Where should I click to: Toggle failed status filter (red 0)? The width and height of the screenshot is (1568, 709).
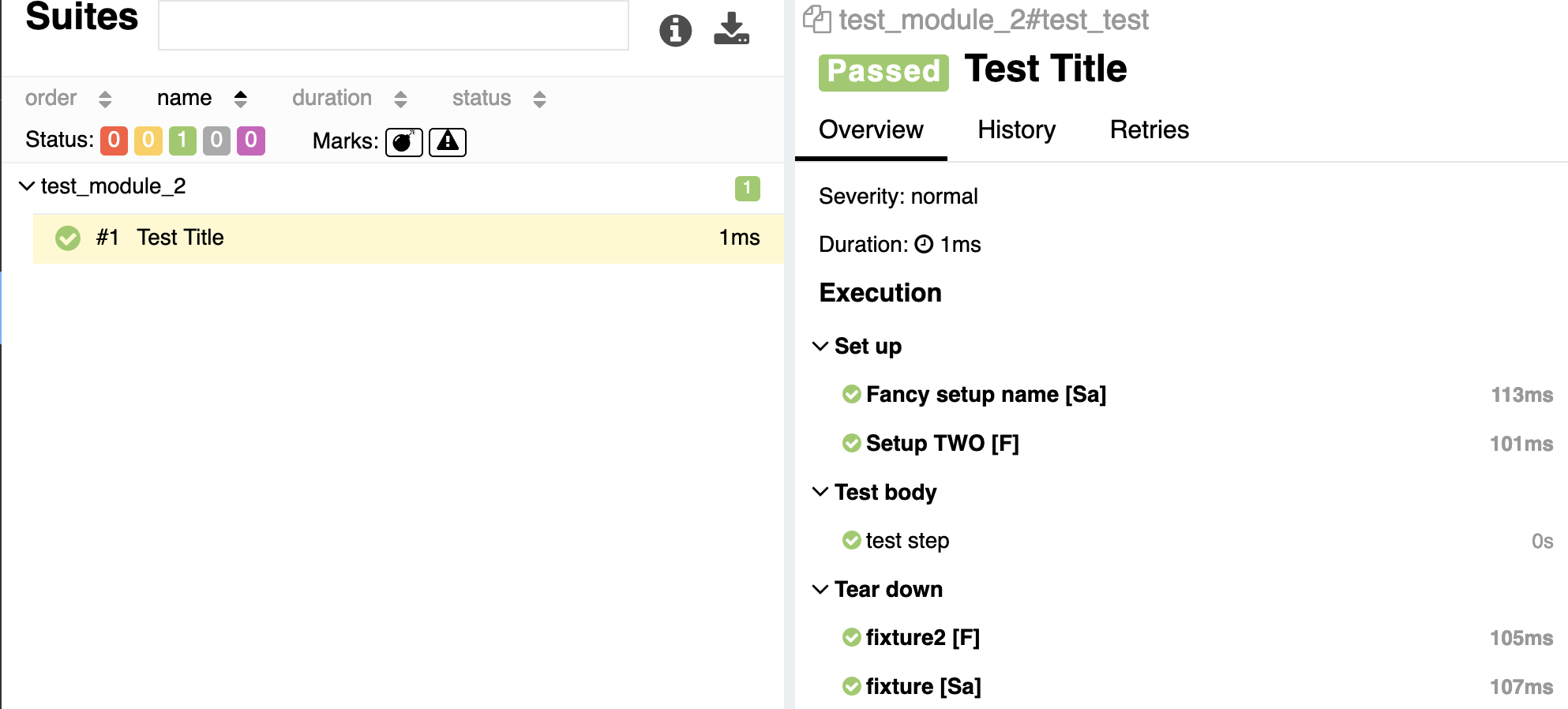tap(114, 141)
